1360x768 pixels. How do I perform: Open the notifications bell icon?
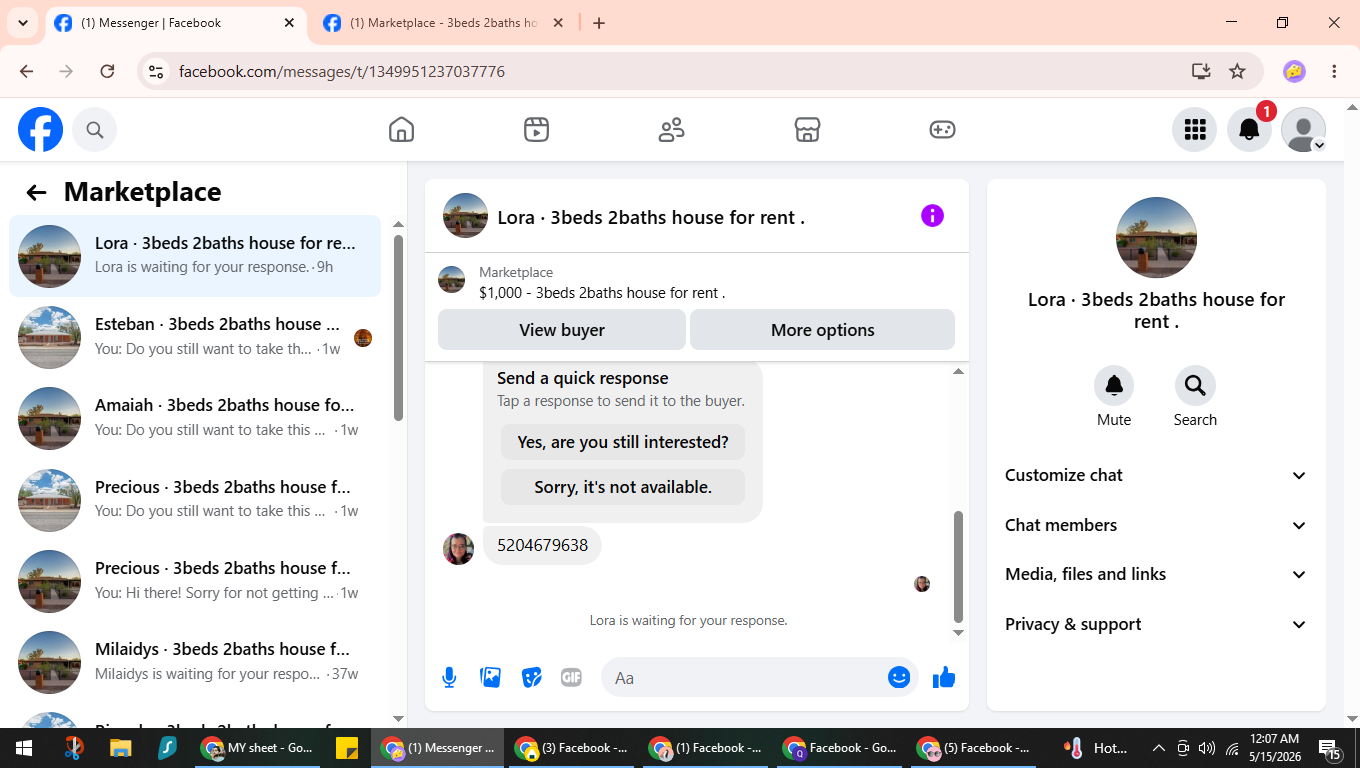[1249, 130]
